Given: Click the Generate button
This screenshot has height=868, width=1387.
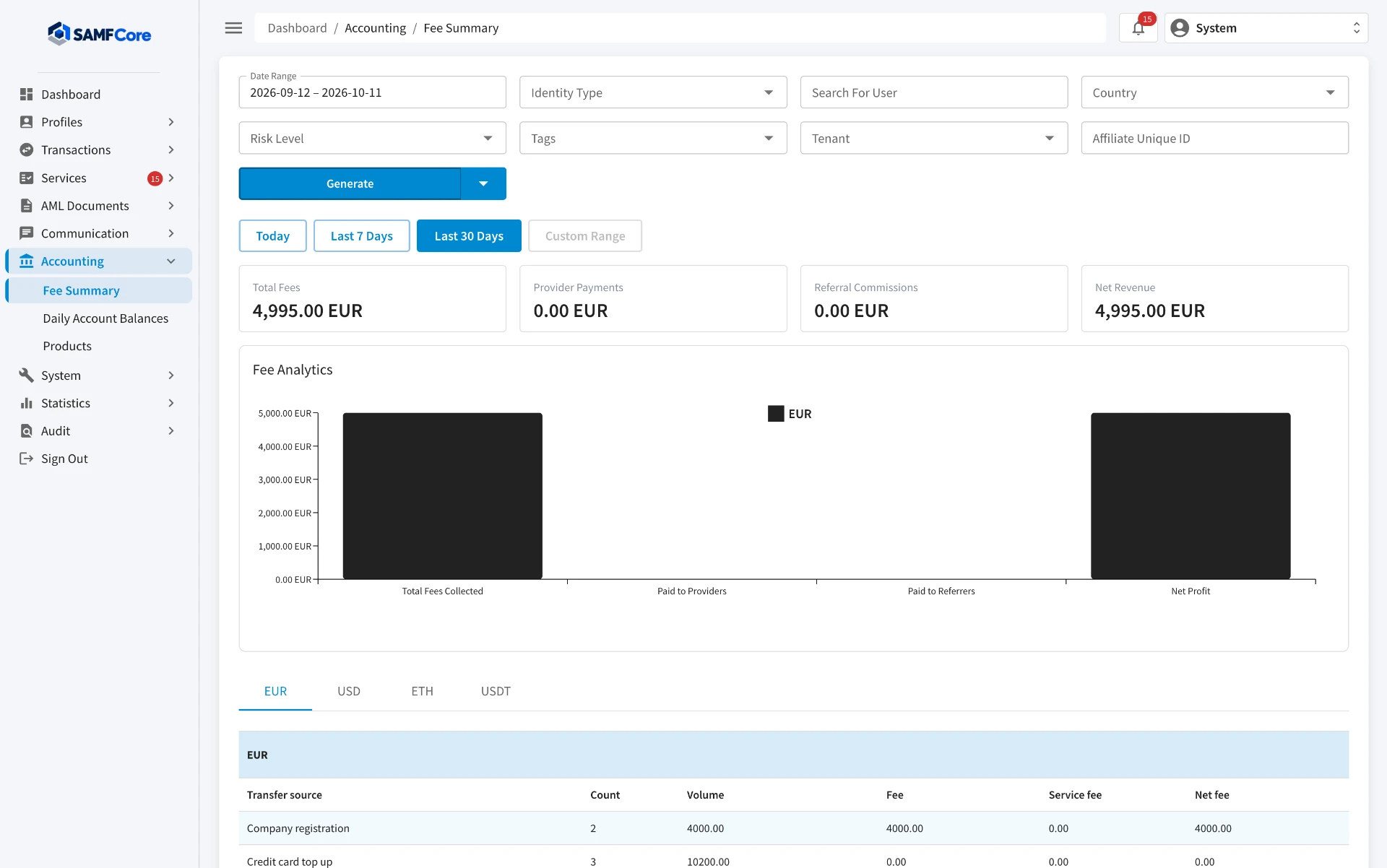Looking at the screenshot, I should click(x=350, y=183).
